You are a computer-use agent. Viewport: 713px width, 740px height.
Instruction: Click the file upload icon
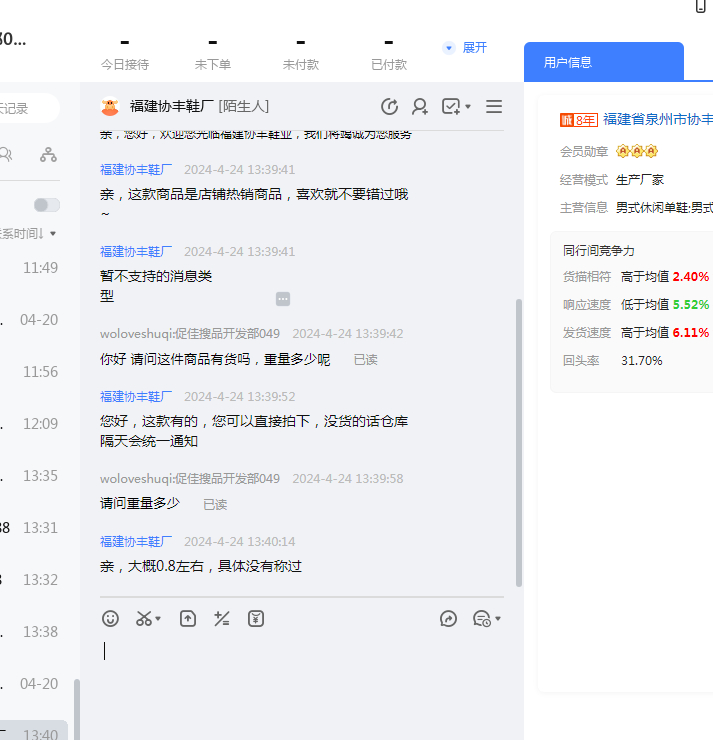point(188,619)
